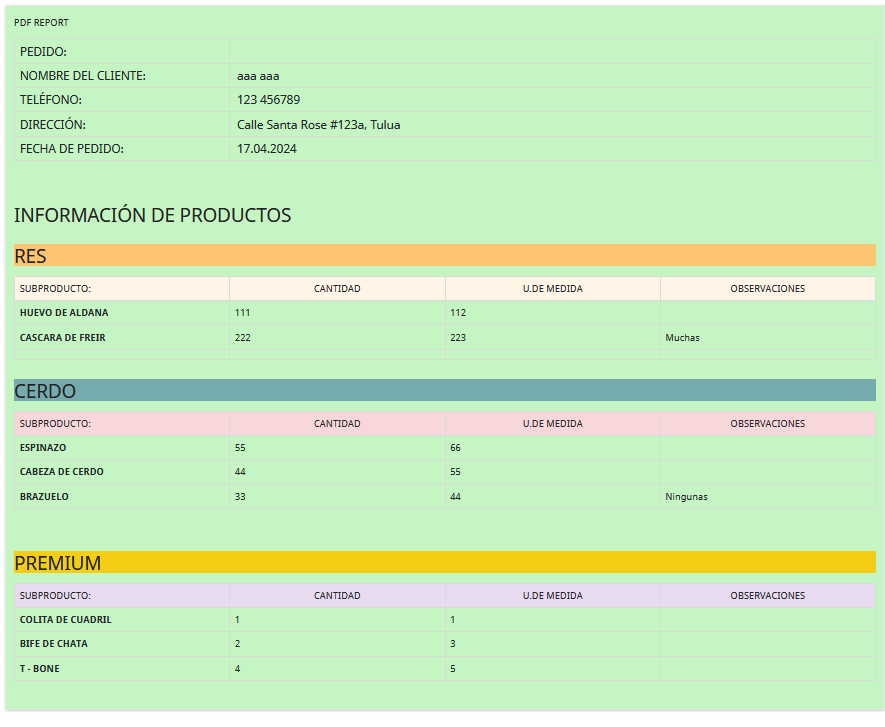Click the phone number 123 456789
Image resolution: width=885 pixels, height=727 pixels.
click(268, 100)
